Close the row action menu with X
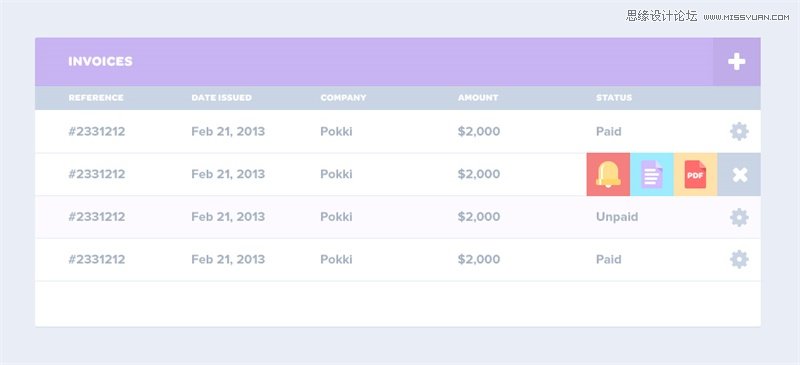Screen dimensions: 800x365 click(x=739, y=175)
